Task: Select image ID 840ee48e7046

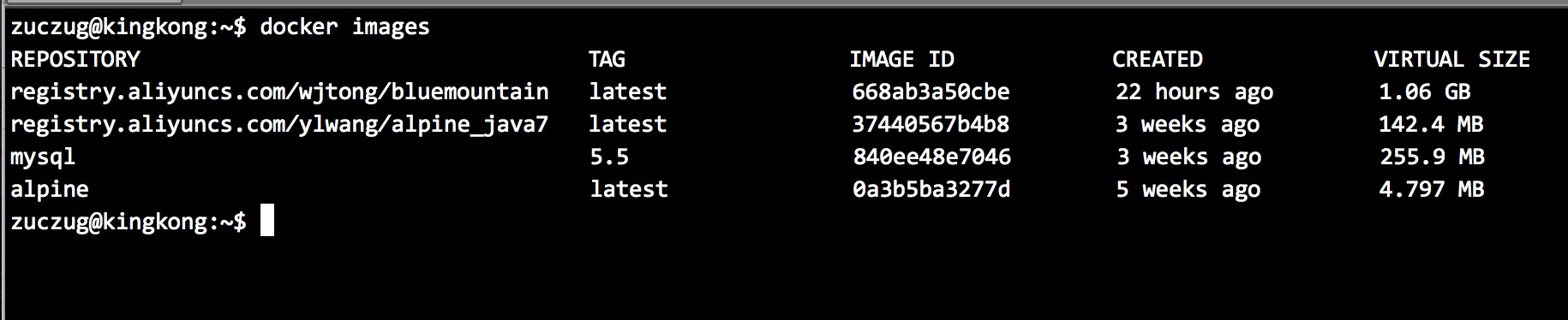Action: point(931,157)
